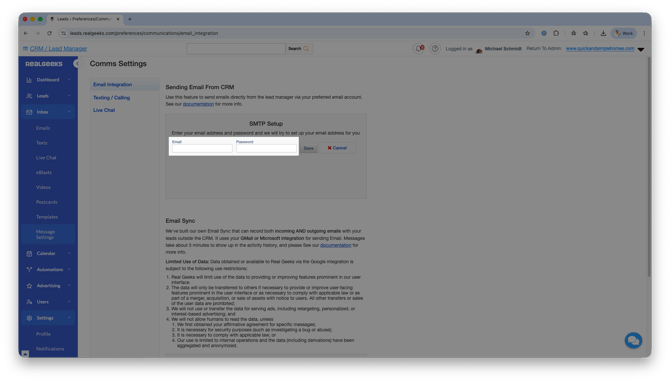
Task: Open the site dropdown arrow beside quickandsimplehomes.com
Action: pos(641,50)
